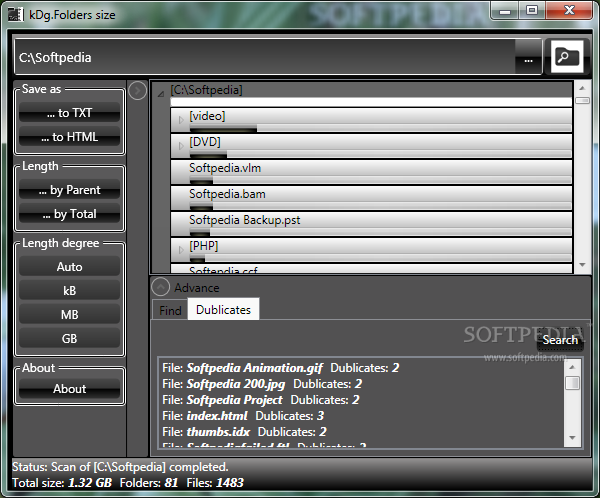Select thumbs.idx duplicate entry

(244, 432)
